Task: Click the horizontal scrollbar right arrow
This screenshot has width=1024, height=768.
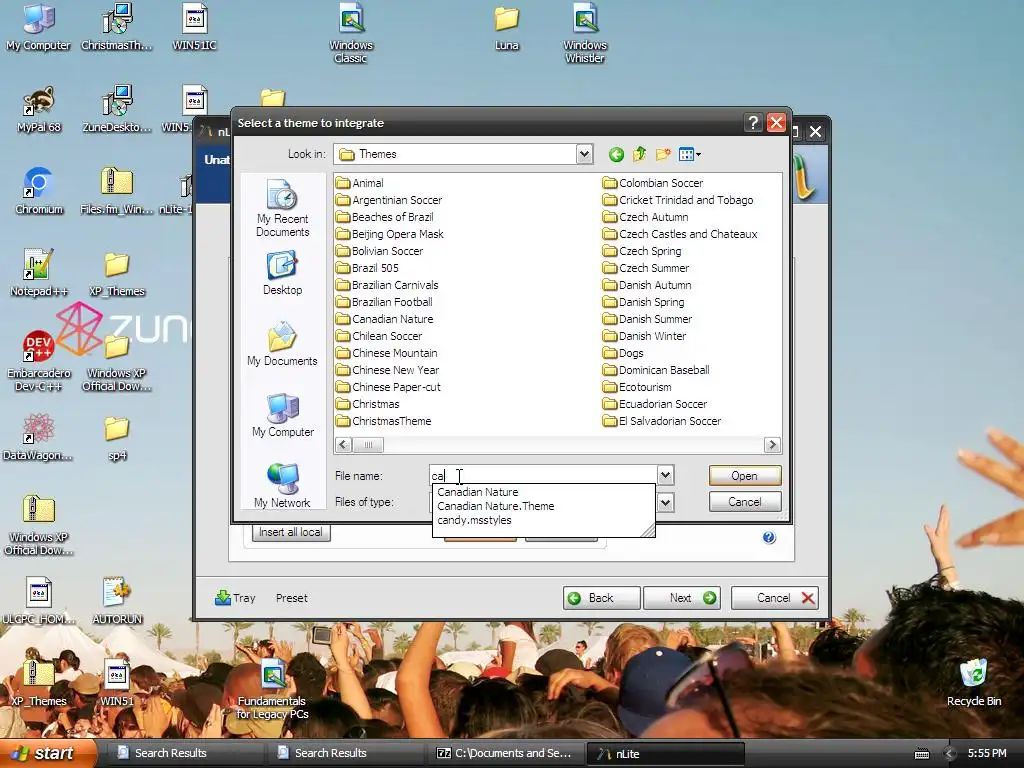Action: point(772,445)
